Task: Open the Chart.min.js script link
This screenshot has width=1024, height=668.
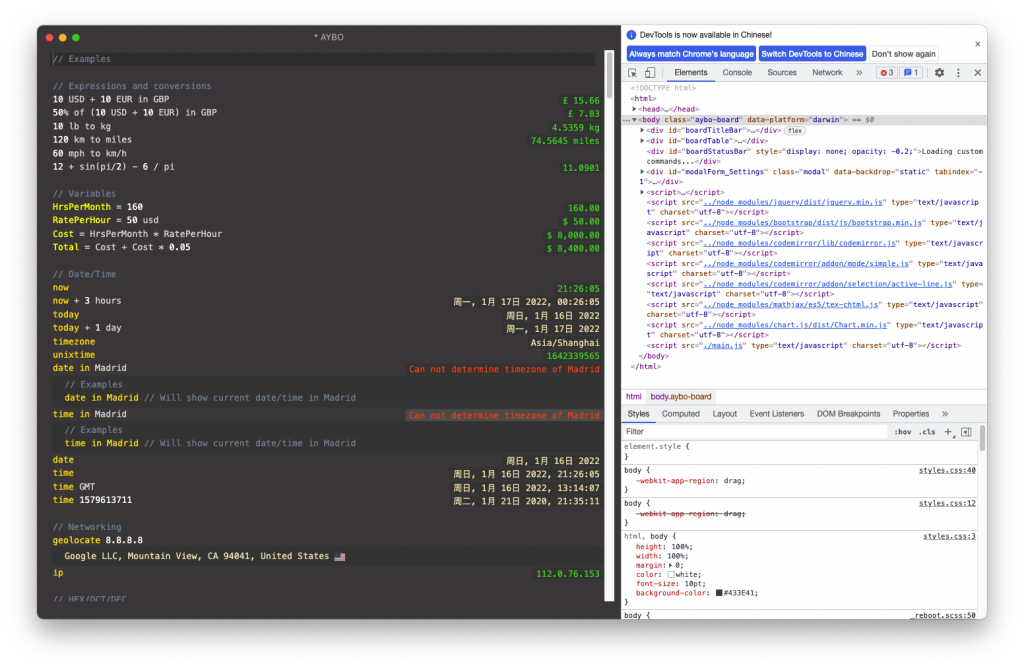Action: 795,325
